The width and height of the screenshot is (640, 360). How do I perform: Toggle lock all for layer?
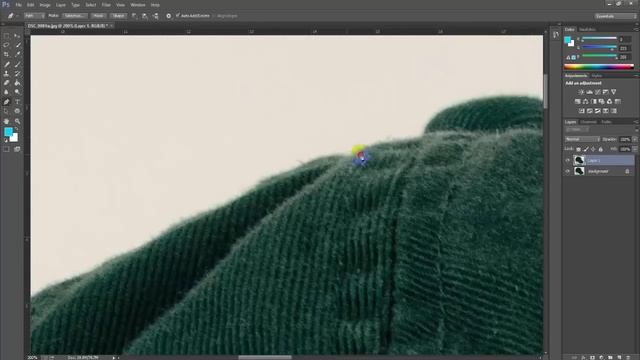(600, 149)
